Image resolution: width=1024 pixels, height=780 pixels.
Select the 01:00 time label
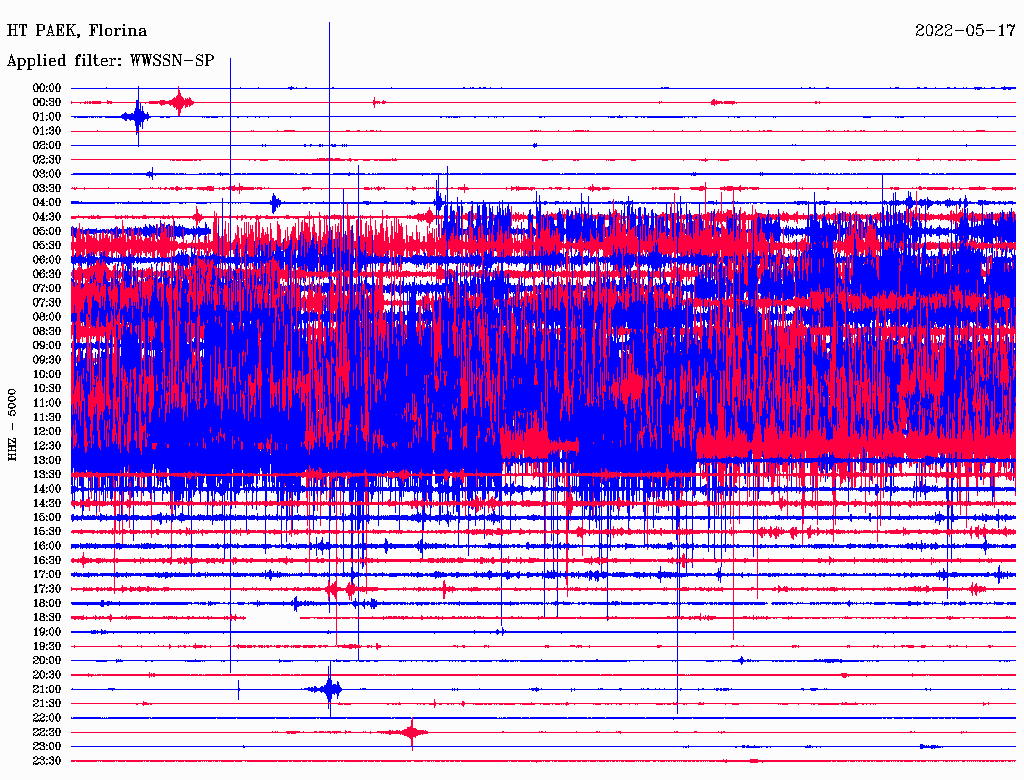click(x=47, y=117)
